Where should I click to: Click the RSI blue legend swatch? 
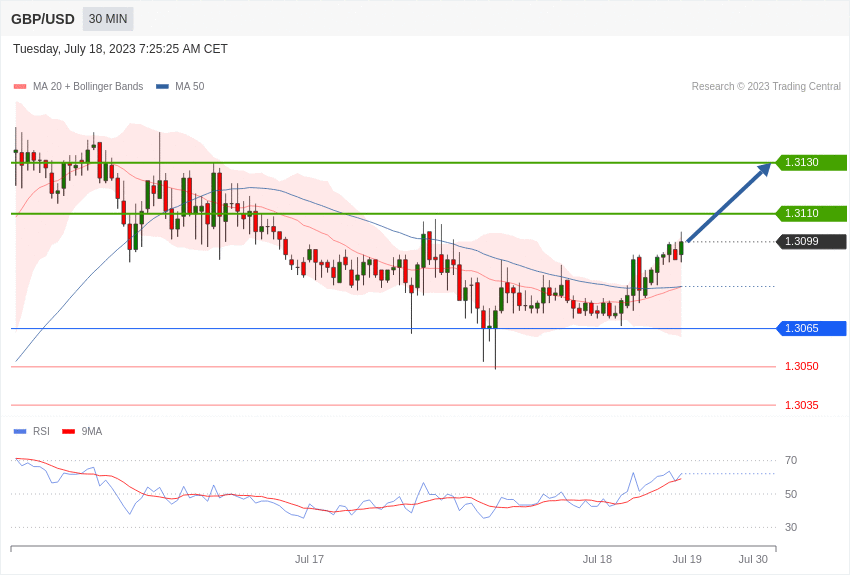point(20,431)
